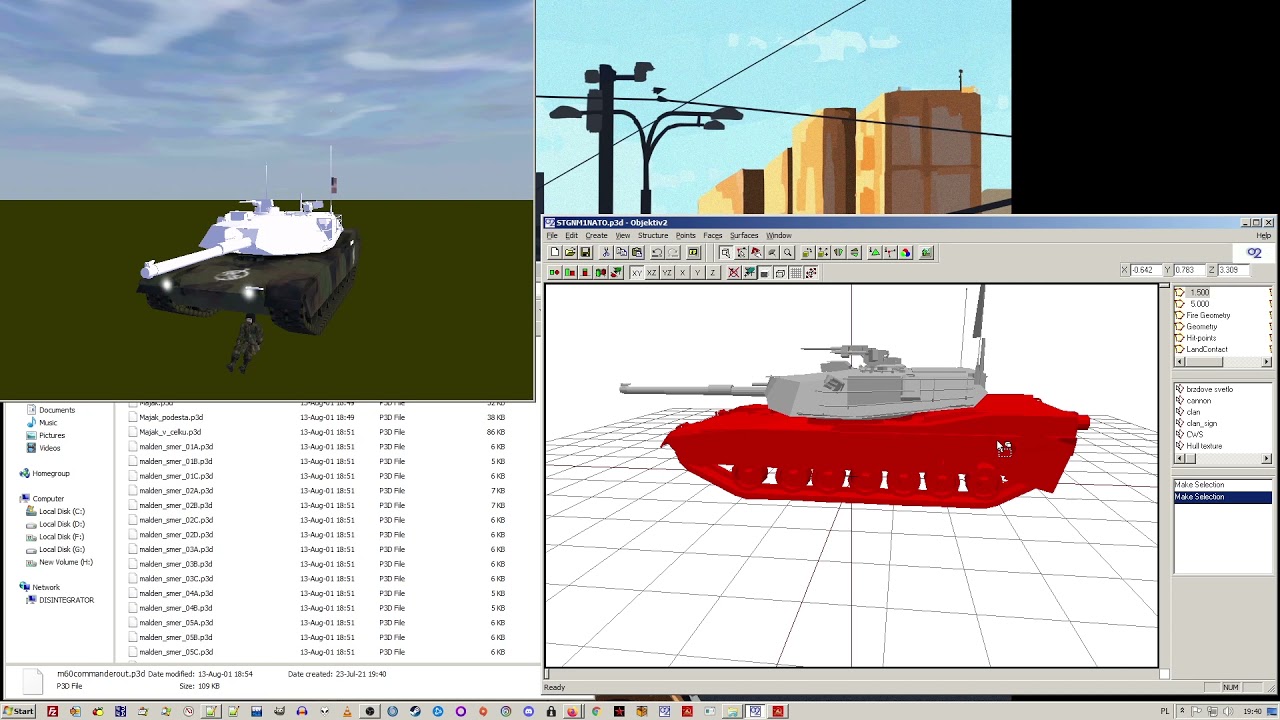The height and width of the screenshot is (720, 1280).
Task: Click the taskbar clock showing 19:40
Action: tap(1252, 711)
